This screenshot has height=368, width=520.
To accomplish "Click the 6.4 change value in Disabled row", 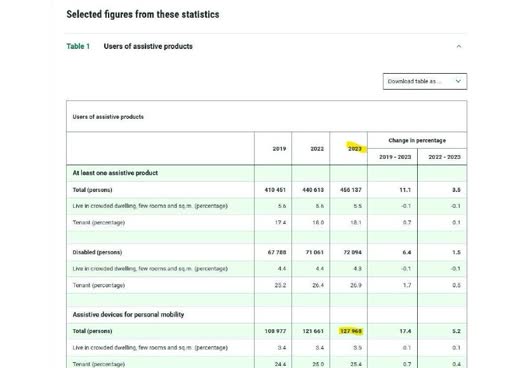I will pos(407,252).
